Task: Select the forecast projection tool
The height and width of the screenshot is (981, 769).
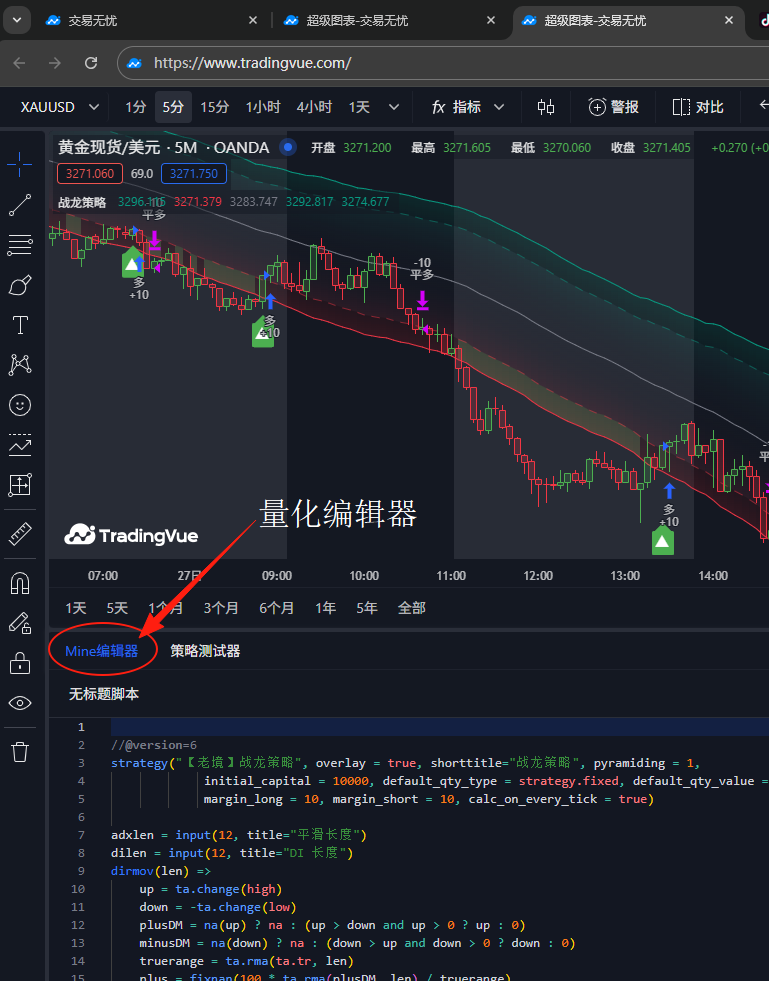Action: (19, 445)
